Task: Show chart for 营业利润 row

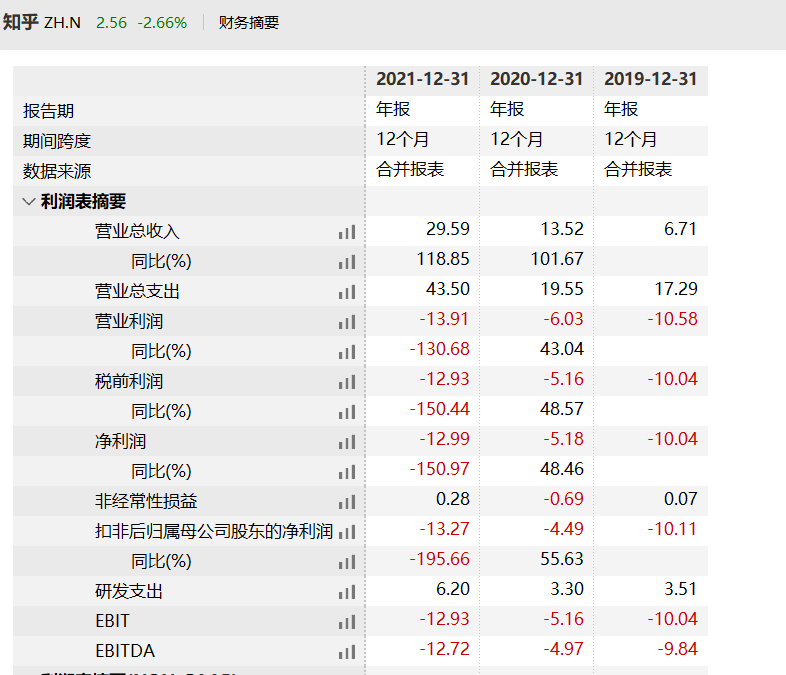Action: 347,322
